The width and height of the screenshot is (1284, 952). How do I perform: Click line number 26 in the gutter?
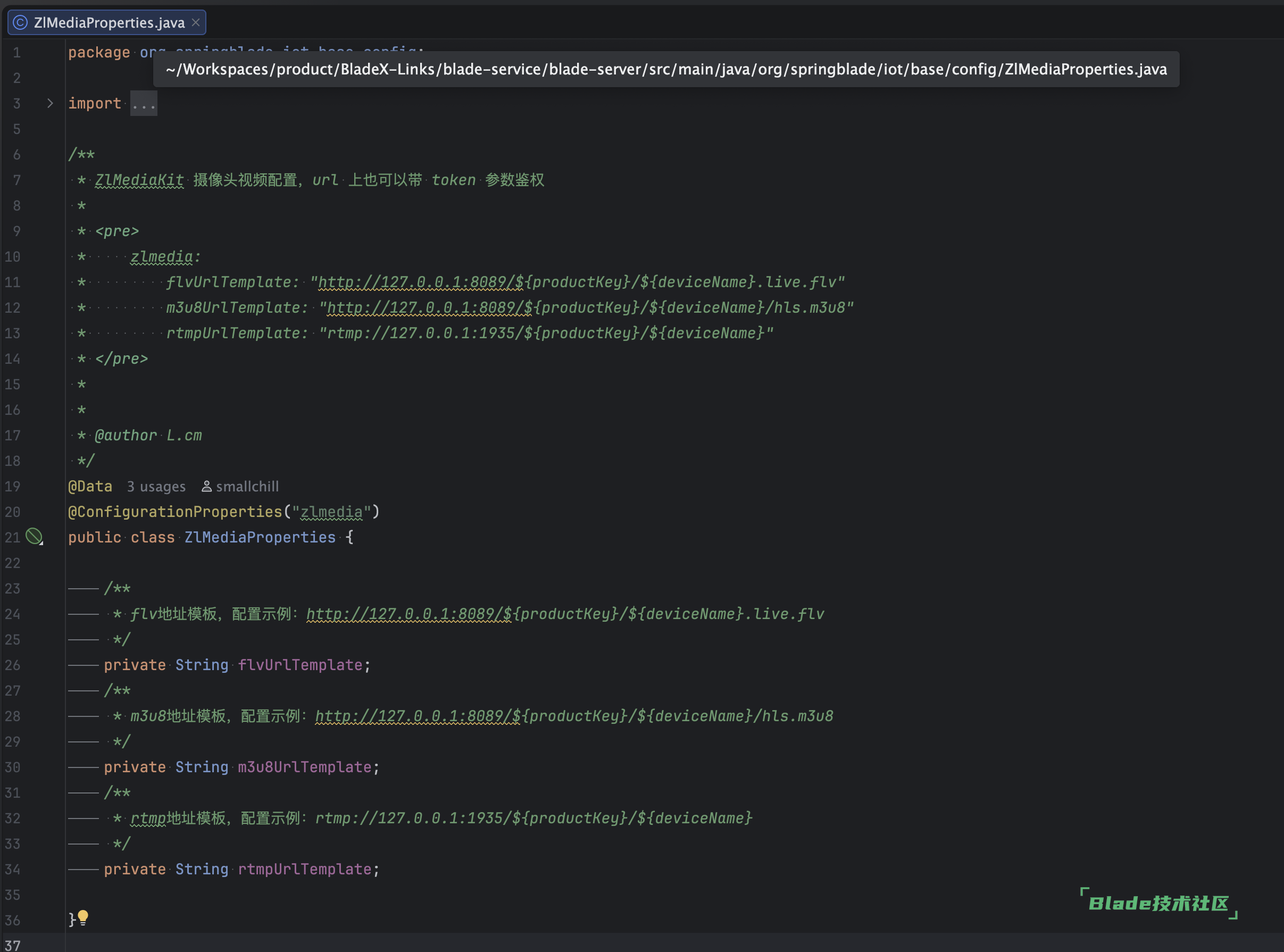(13, 665)
